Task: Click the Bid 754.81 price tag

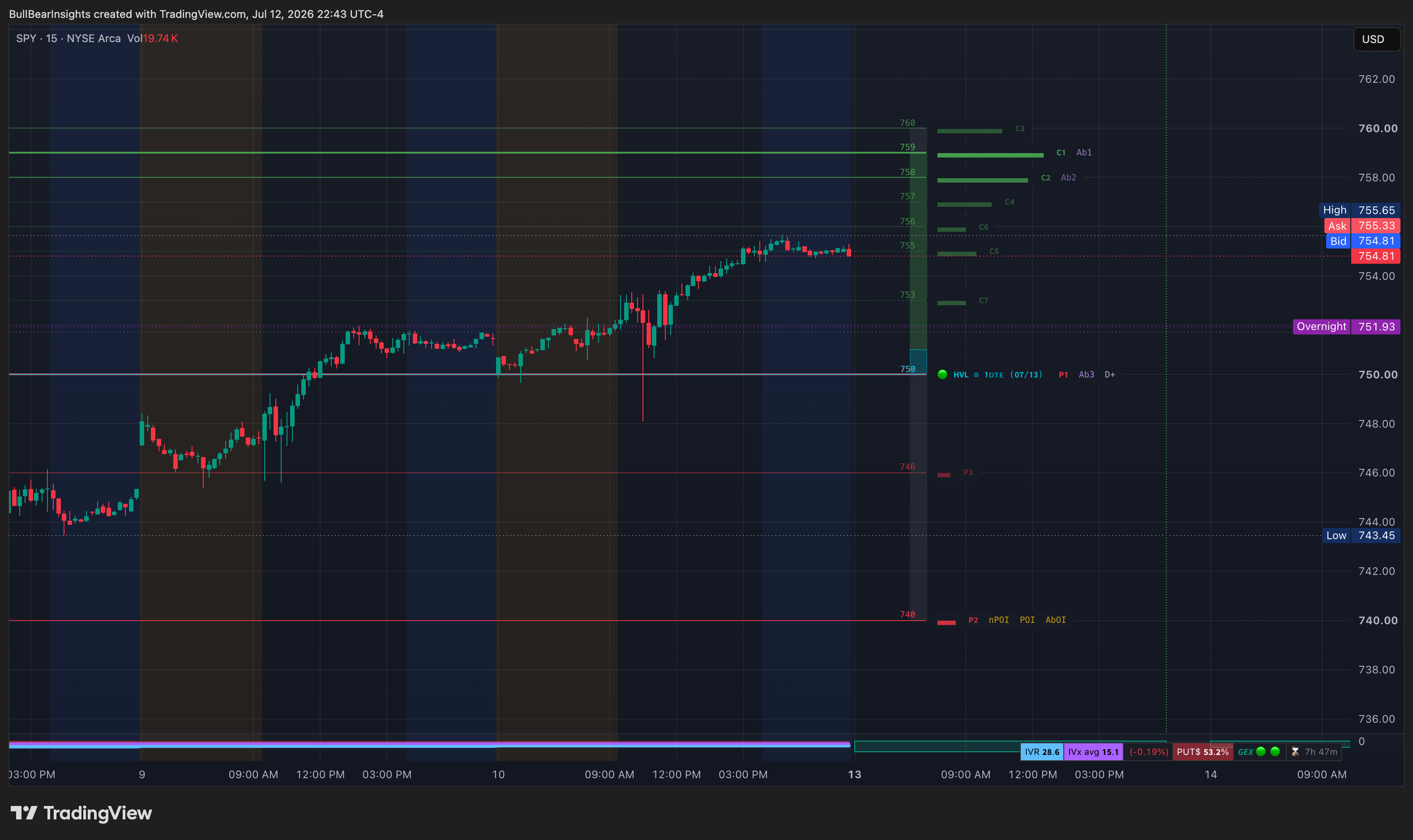Action: coord(1363,241)
